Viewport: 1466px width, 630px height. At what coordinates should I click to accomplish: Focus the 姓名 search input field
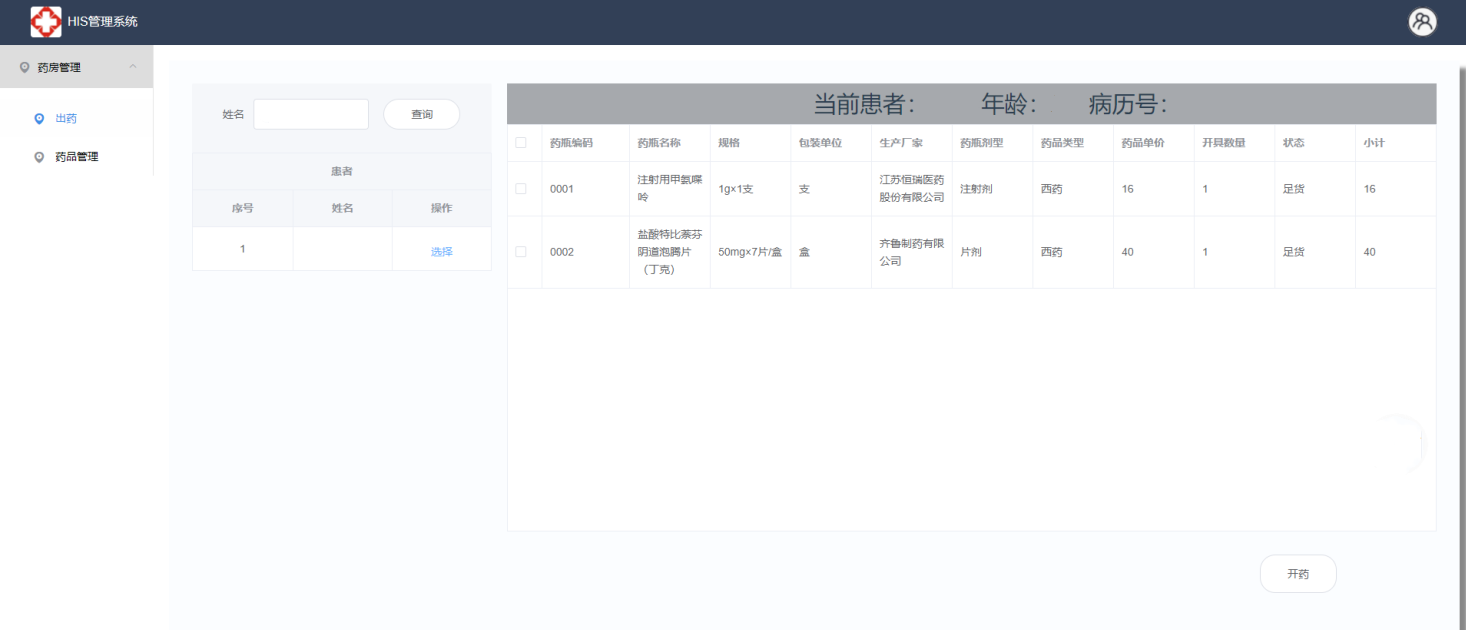point(311,115)
